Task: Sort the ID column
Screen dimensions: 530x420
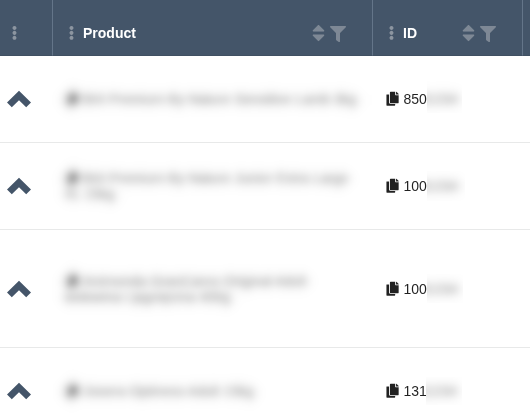Action: pyautogui.click(x=468, y=33)
